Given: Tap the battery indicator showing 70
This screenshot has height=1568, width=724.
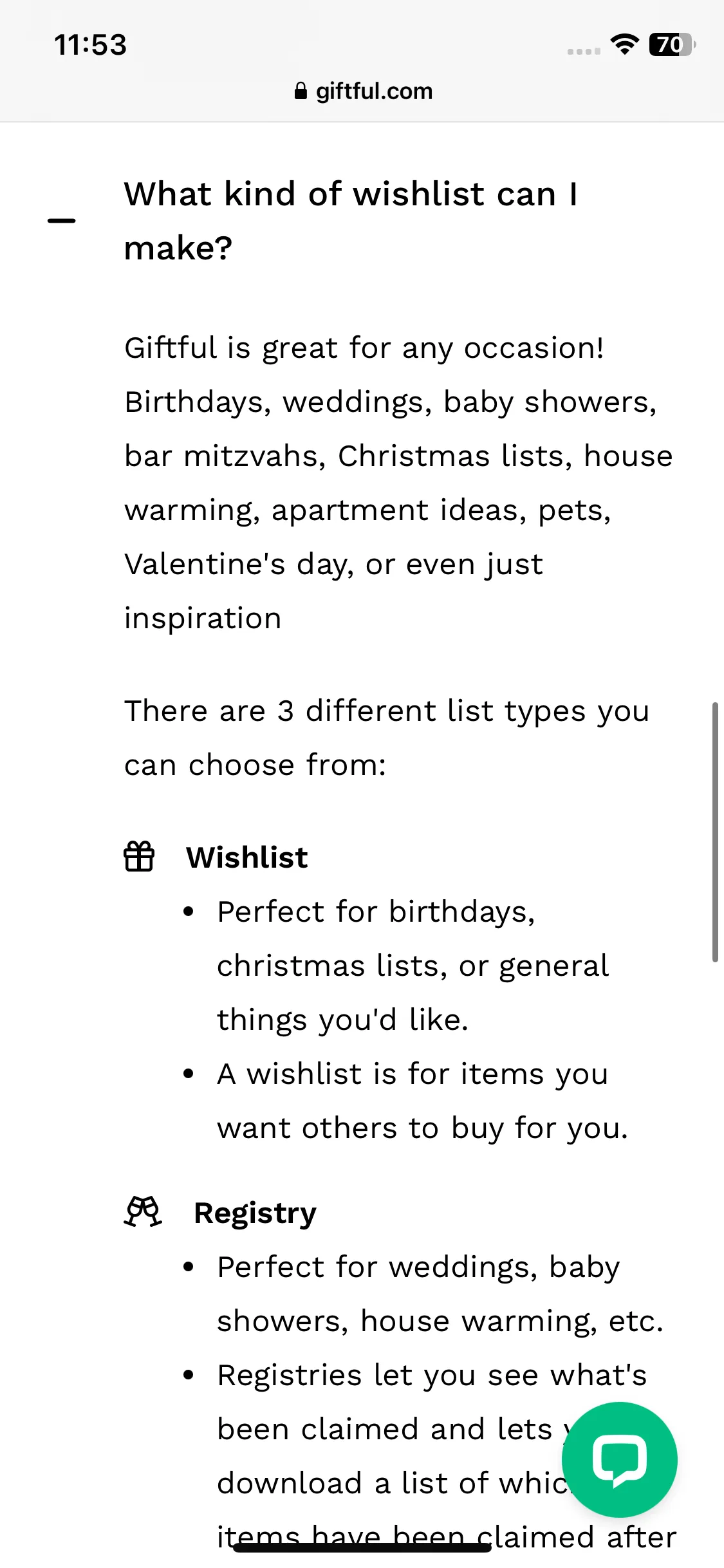Looking at the screenshot, I should (673, 44).
